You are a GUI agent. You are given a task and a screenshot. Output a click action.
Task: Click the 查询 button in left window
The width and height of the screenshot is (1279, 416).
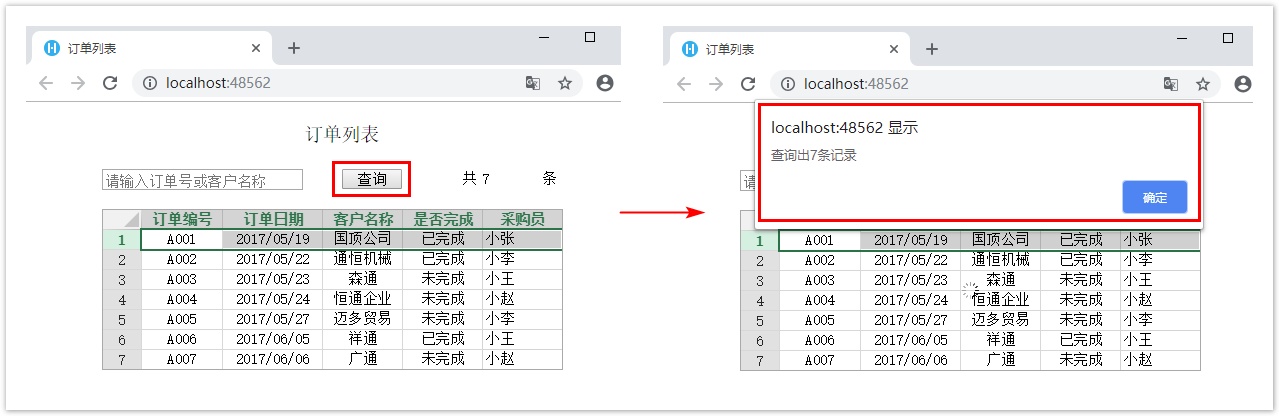[372, 179]
